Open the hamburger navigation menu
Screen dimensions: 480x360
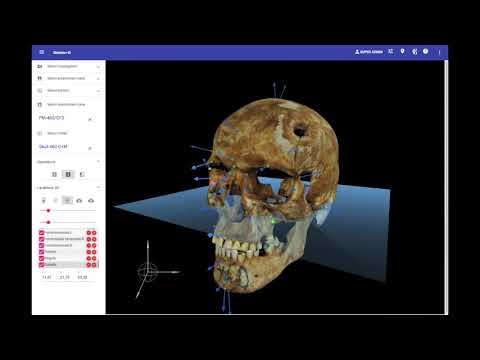[x=42, y=52]
